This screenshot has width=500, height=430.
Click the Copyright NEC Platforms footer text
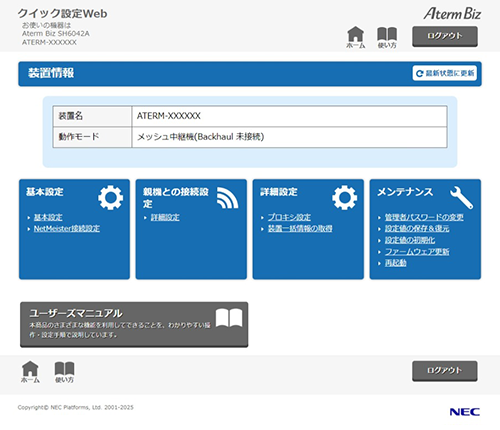[75, 407]
